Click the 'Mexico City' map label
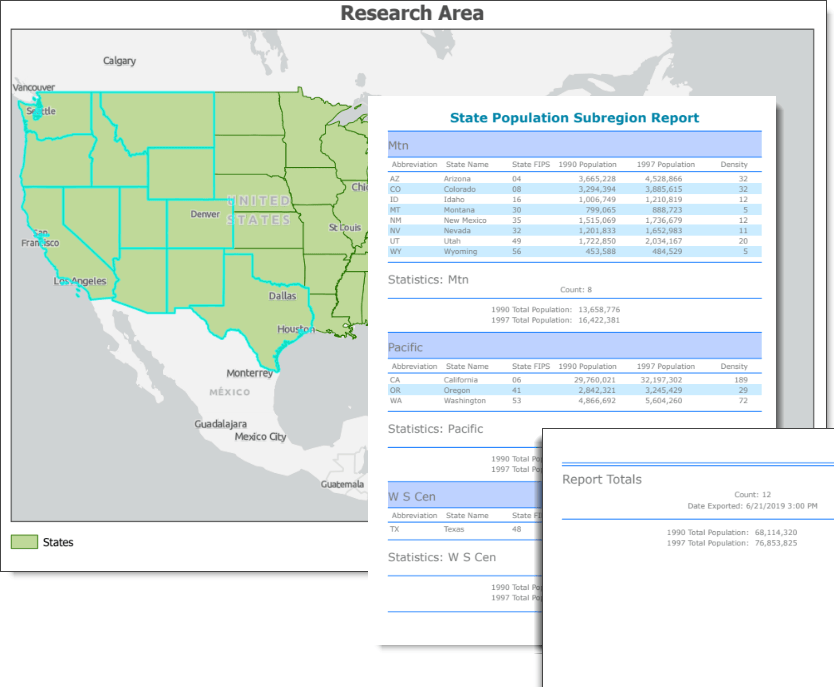 (x=260, y=437)
